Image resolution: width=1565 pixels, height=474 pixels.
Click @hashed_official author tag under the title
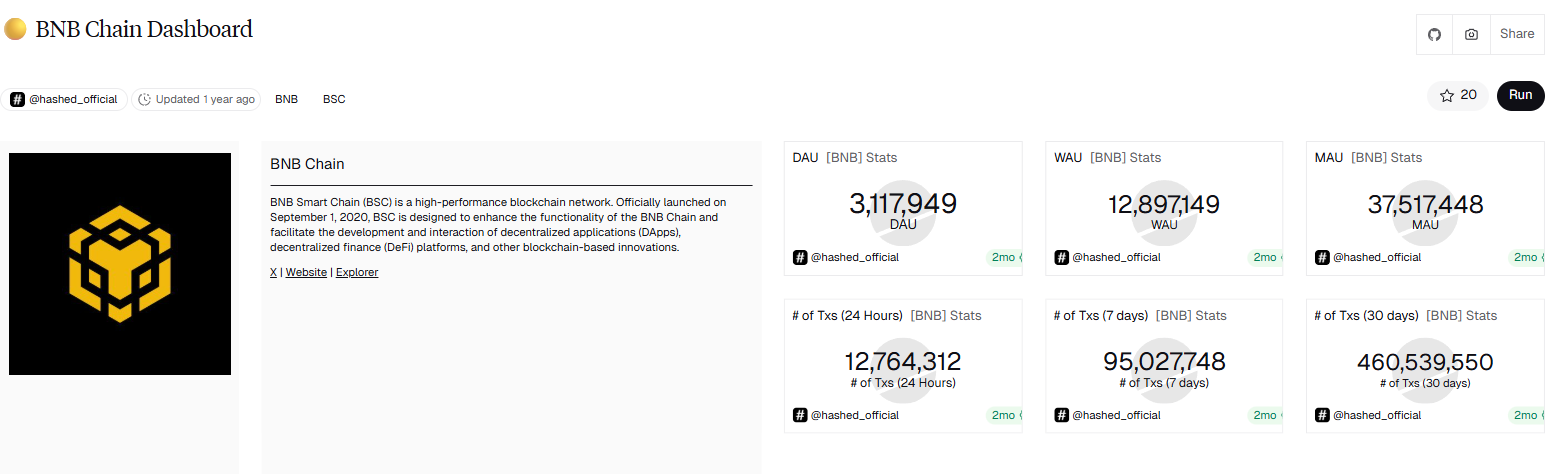coord(65,99)
